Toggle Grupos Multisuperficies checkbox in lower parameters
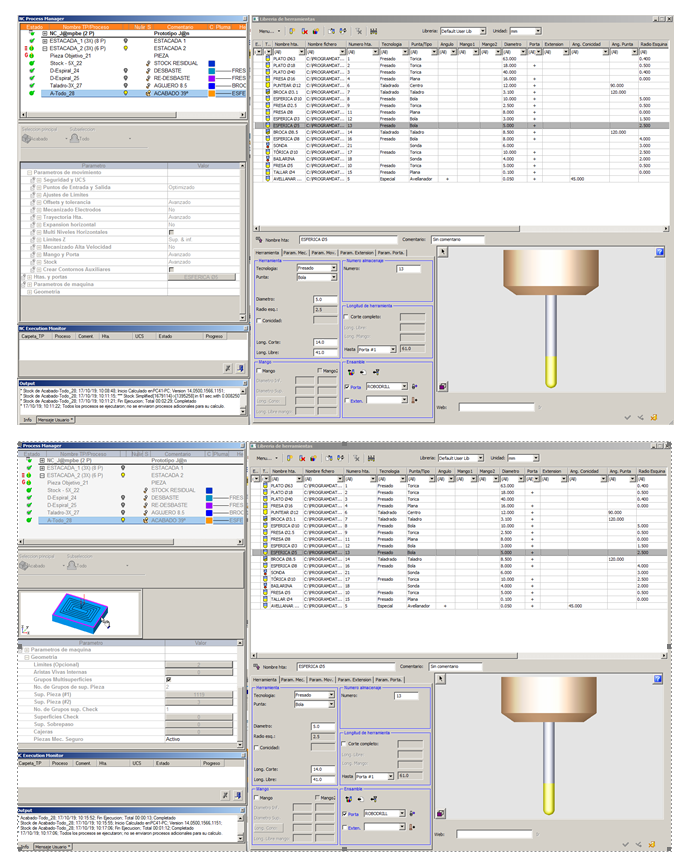The height and width of the screenshot is (861, 689). [x=169, y=679]
